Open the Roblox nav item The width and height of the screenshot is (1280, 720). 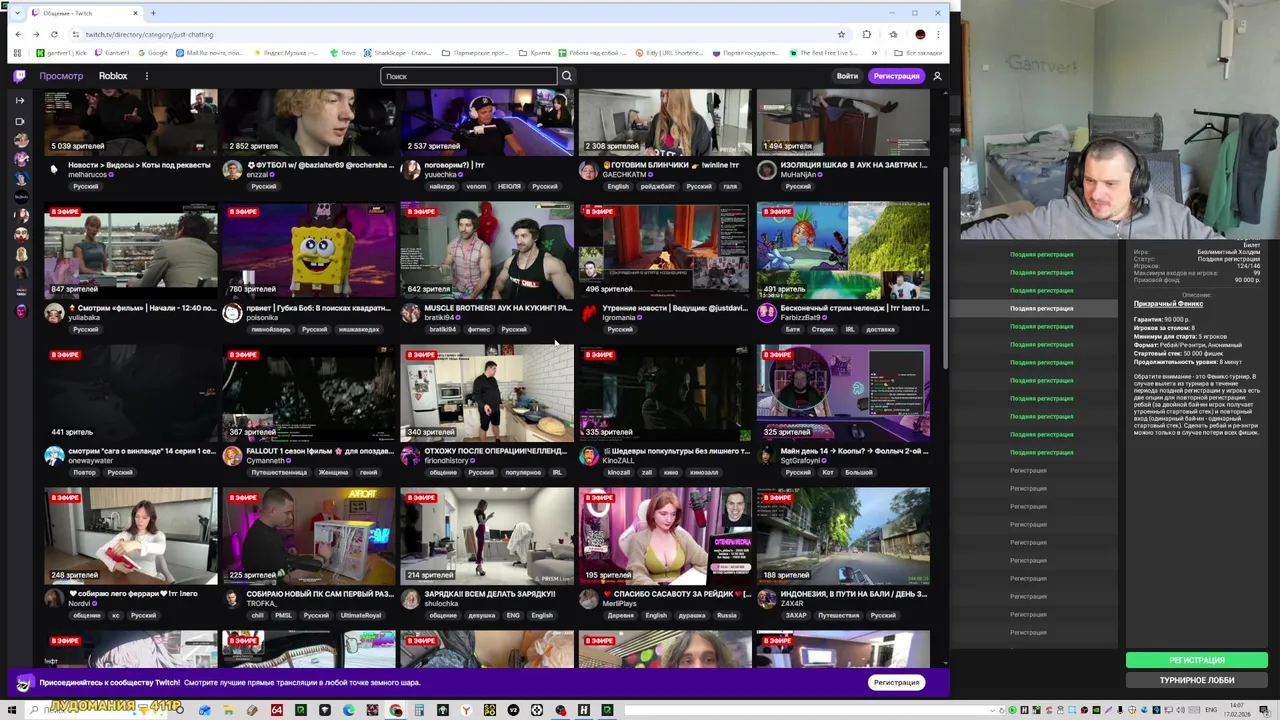coord(113,76)
